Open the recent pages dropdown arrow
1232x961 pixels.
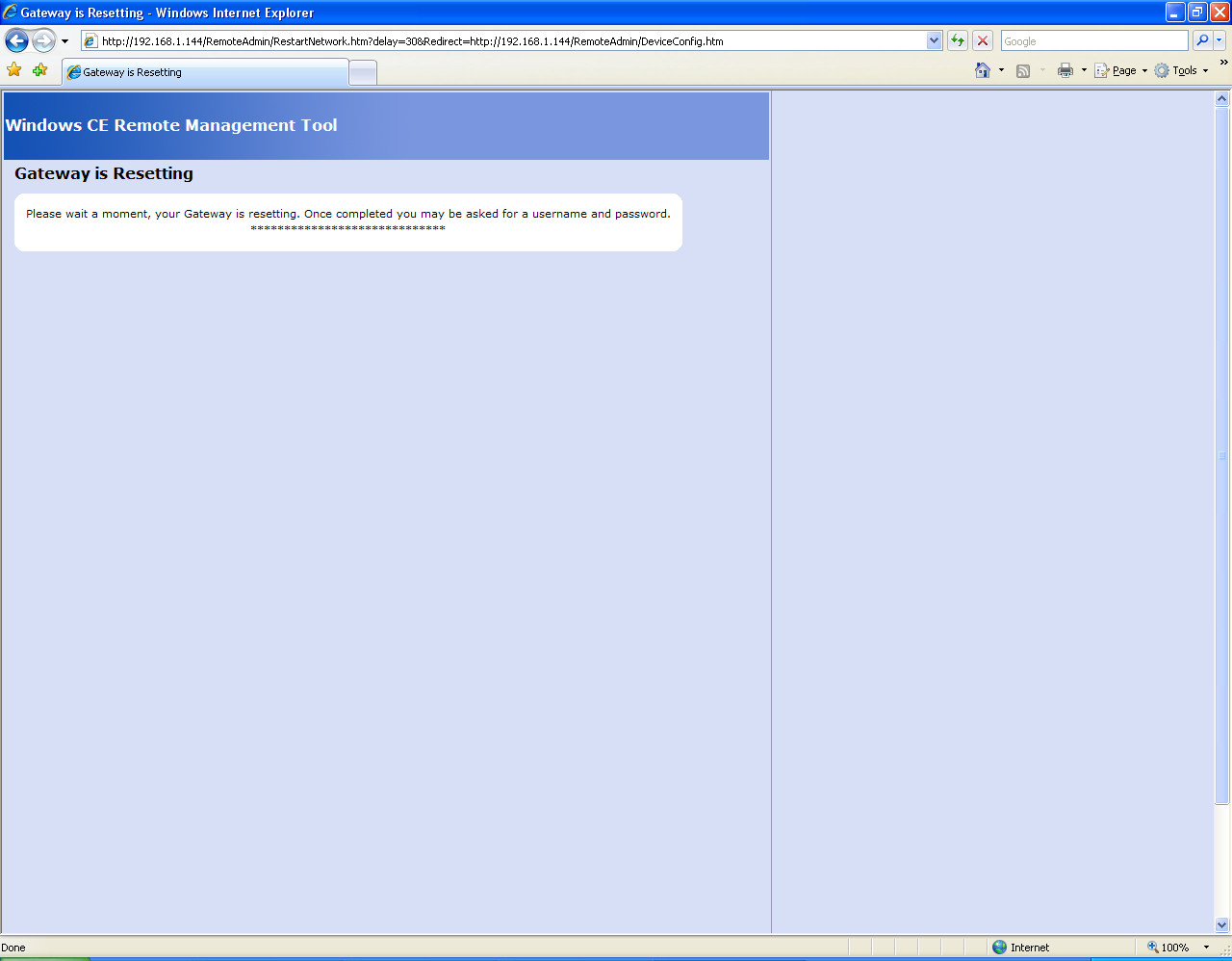[x=64, y=41]
